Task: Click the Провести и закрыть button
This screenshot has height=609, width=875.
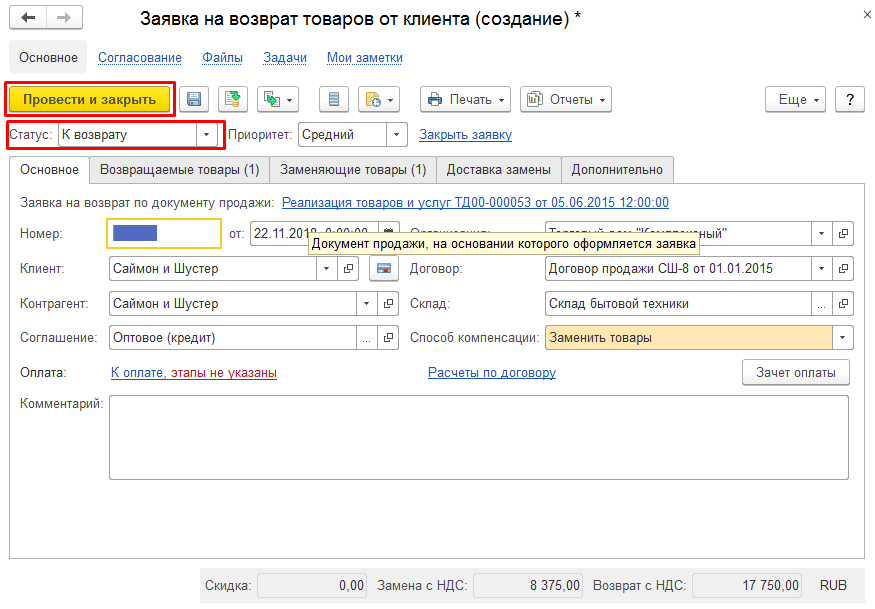Action: click(x=90, y=99)
